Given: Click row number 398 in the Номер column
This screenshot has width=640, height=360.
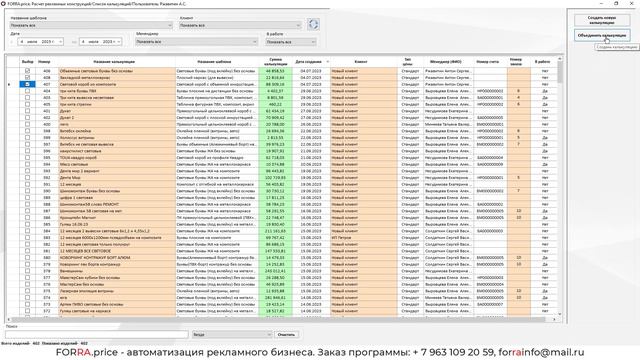Looking at the screenshot, I should 47,131.
